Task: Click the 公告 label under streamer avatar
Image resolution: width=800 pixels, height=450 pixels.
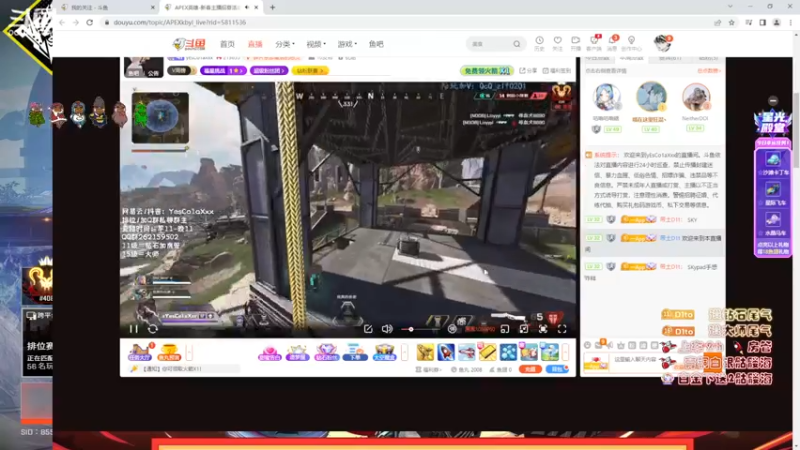Action: (153, 73)
